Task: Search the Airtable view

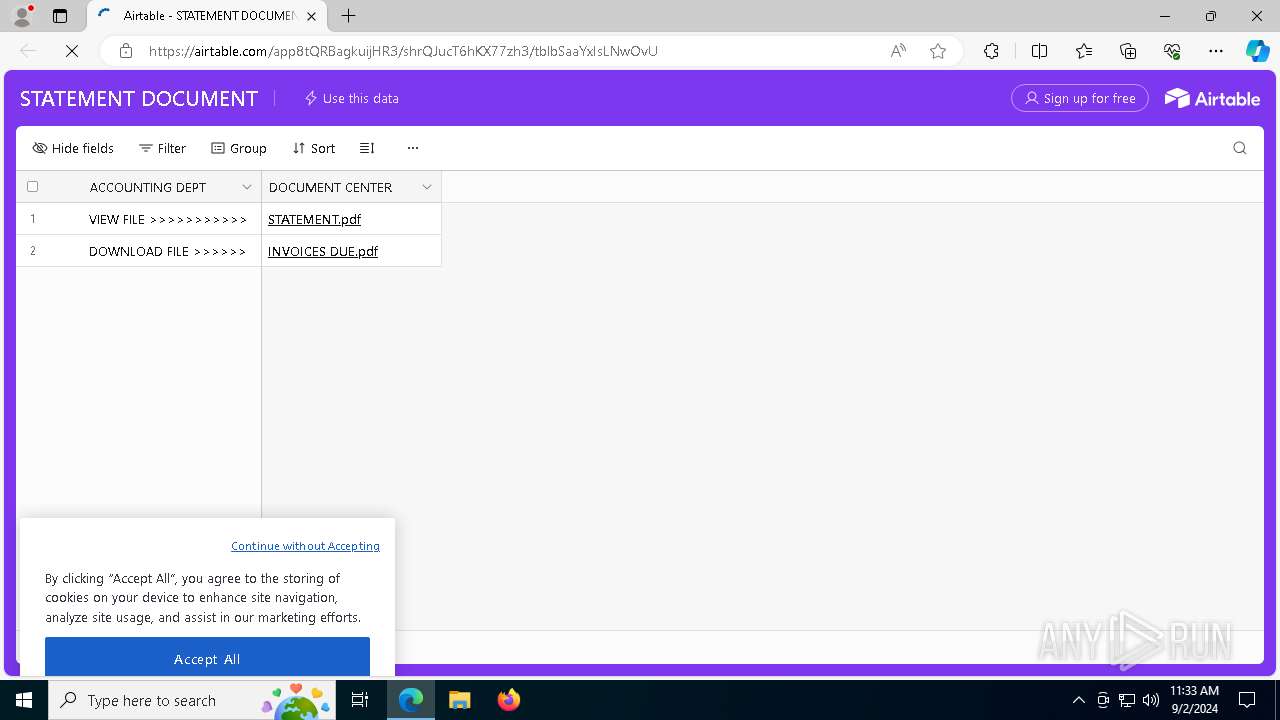Action: point(1239,148)
